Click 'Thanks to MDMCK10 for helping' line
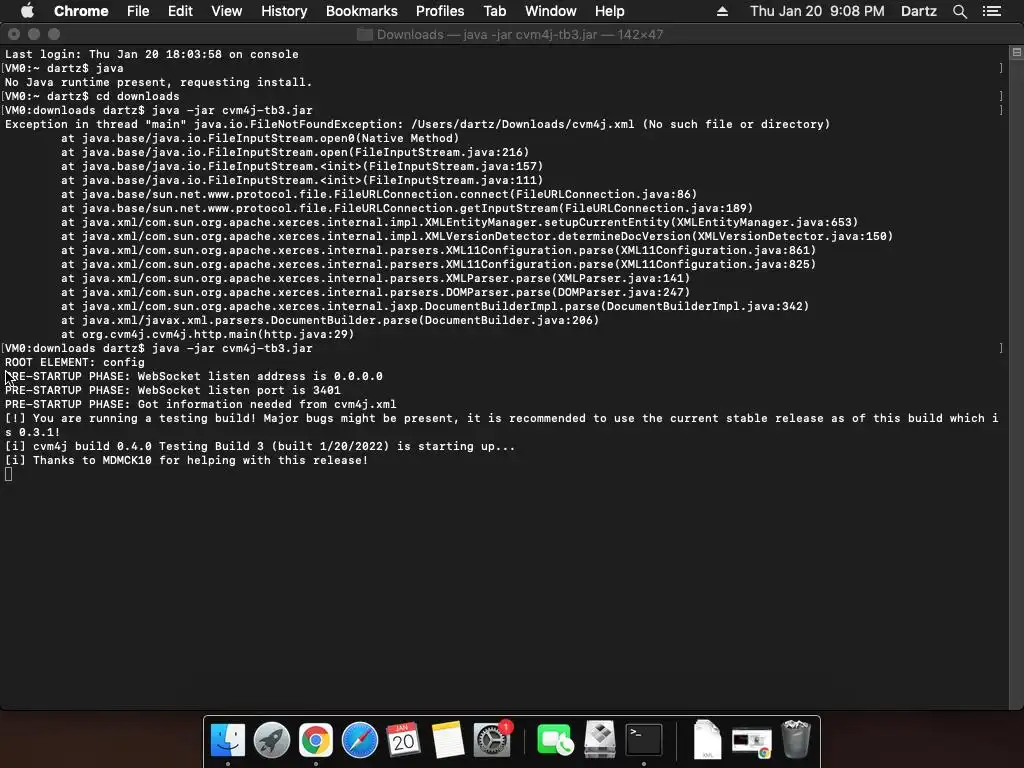 click(x=187, y=460)
